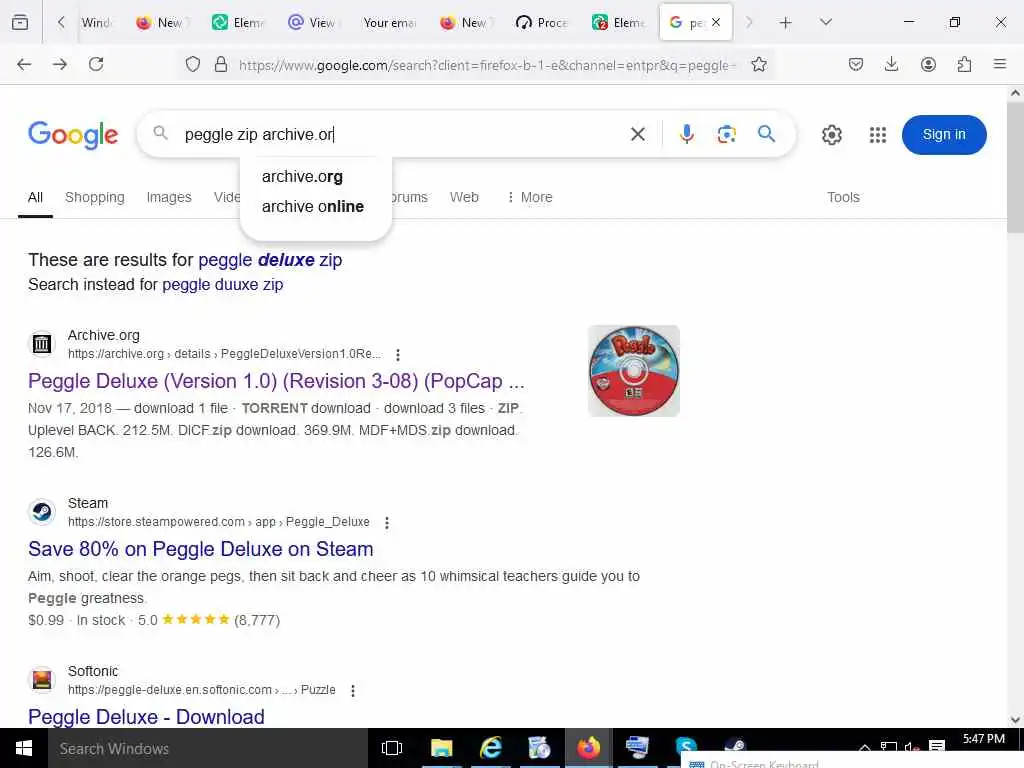The image size is (1024, 768).
Task: Open Archive.org result options menu
Action: tap(398, 355)
